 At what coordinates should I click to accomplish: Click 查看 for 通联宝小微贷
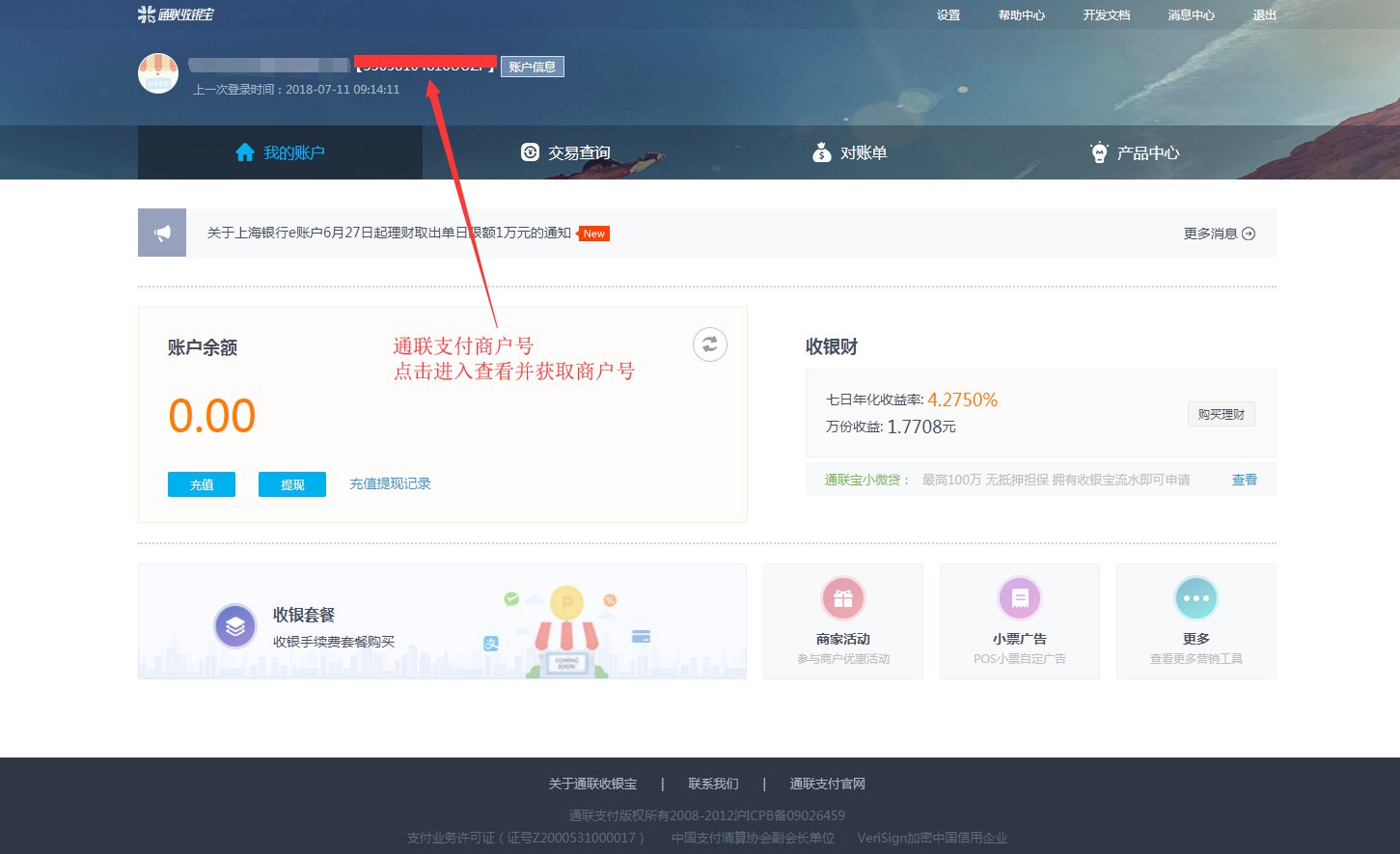pos(1245,480)
